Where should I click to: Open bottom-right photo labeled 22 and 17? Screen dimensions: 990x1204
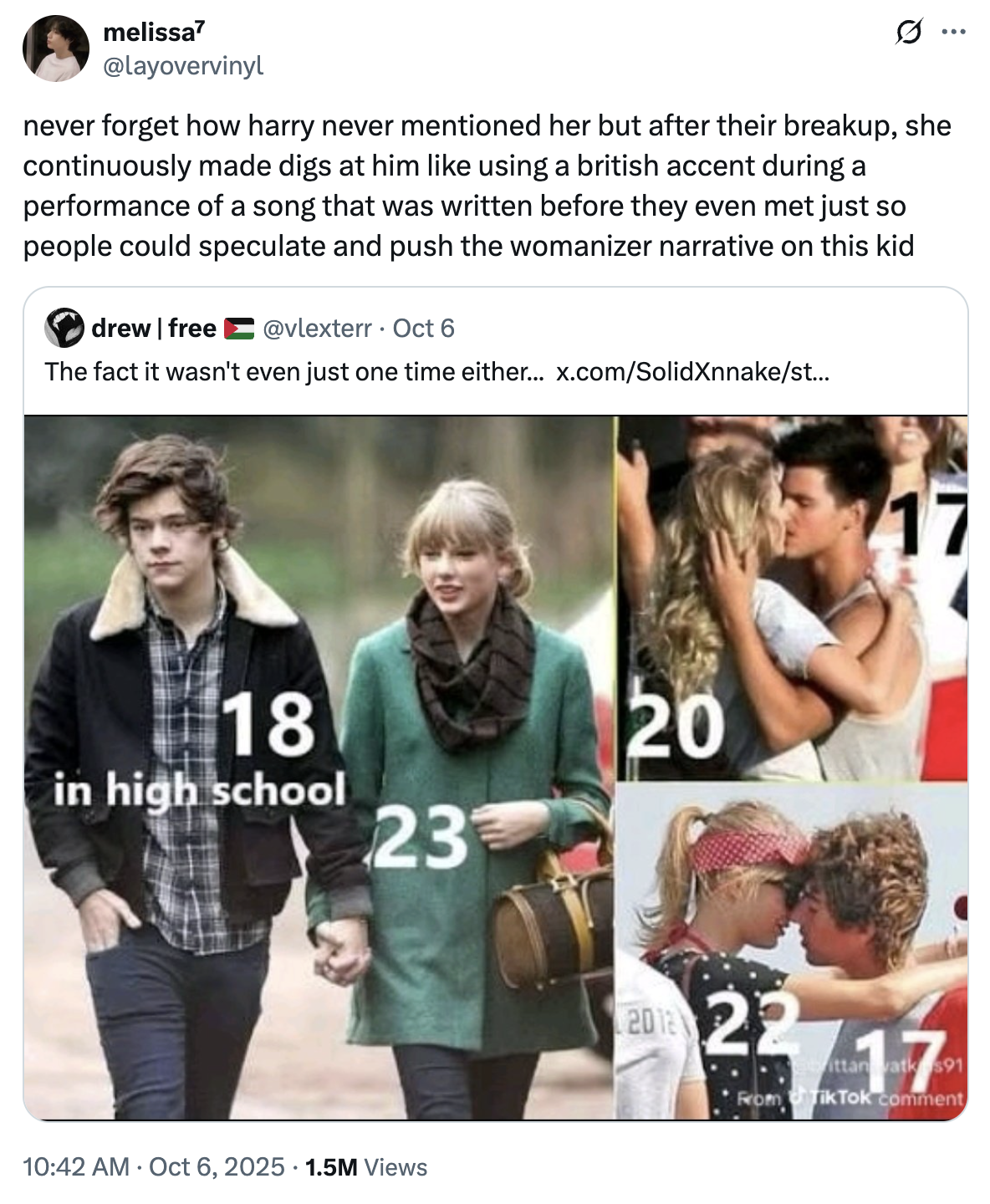[791, 950]
